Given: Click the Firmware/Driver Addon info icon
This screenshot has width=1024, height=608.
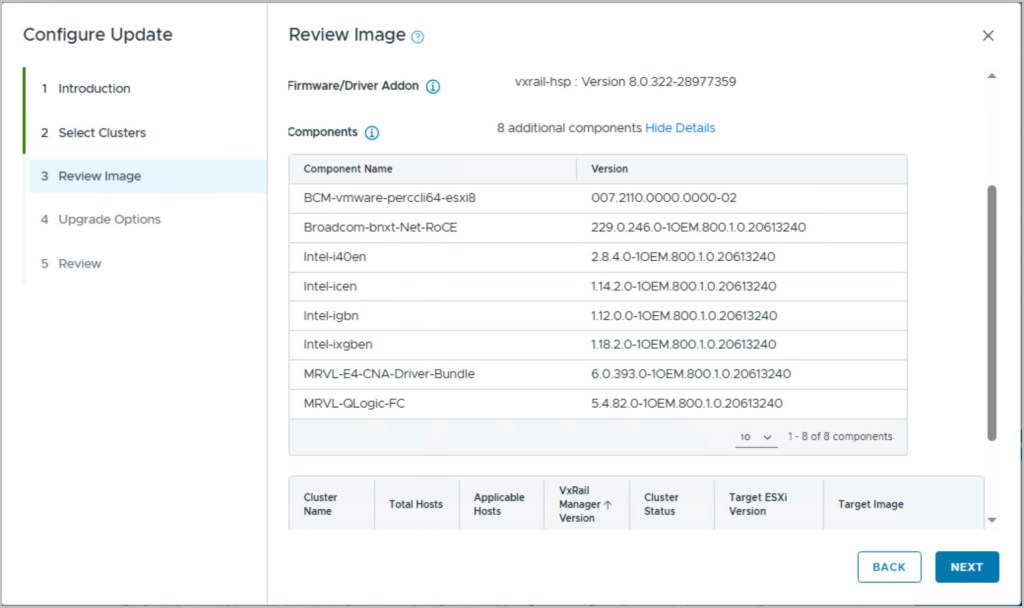Looking at the screenshot, I should pyautogui.click(x=433, y=87).
